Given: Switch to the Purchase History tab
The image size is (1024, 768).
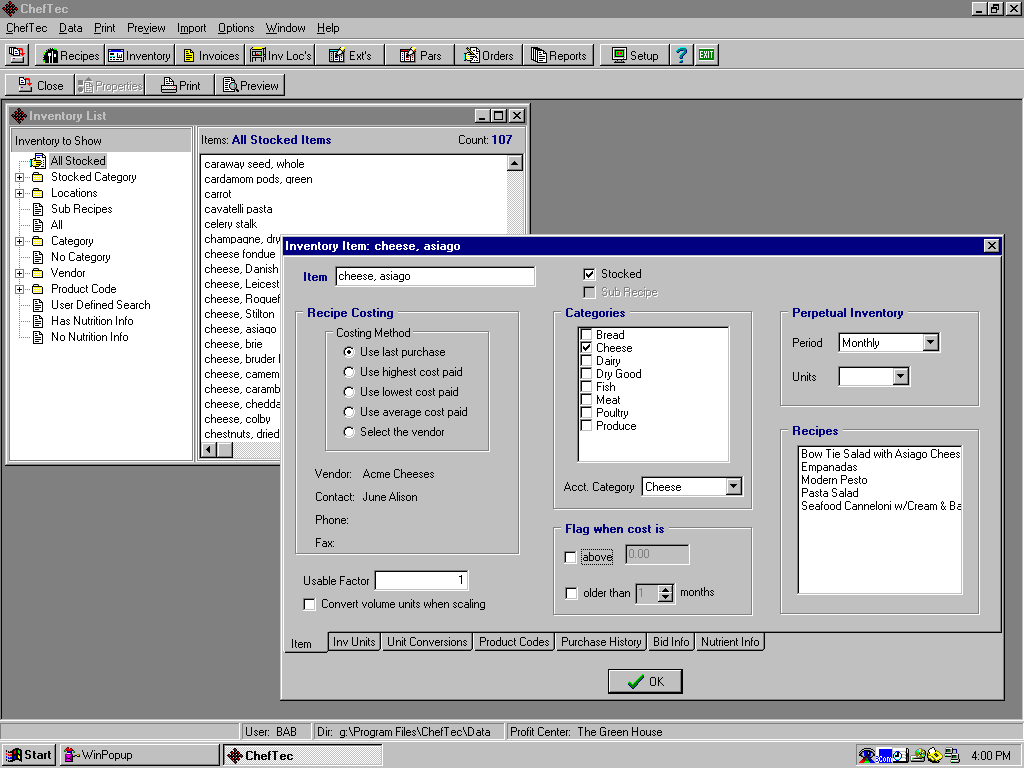Looking at the screenshot, I should coord(601,641).
